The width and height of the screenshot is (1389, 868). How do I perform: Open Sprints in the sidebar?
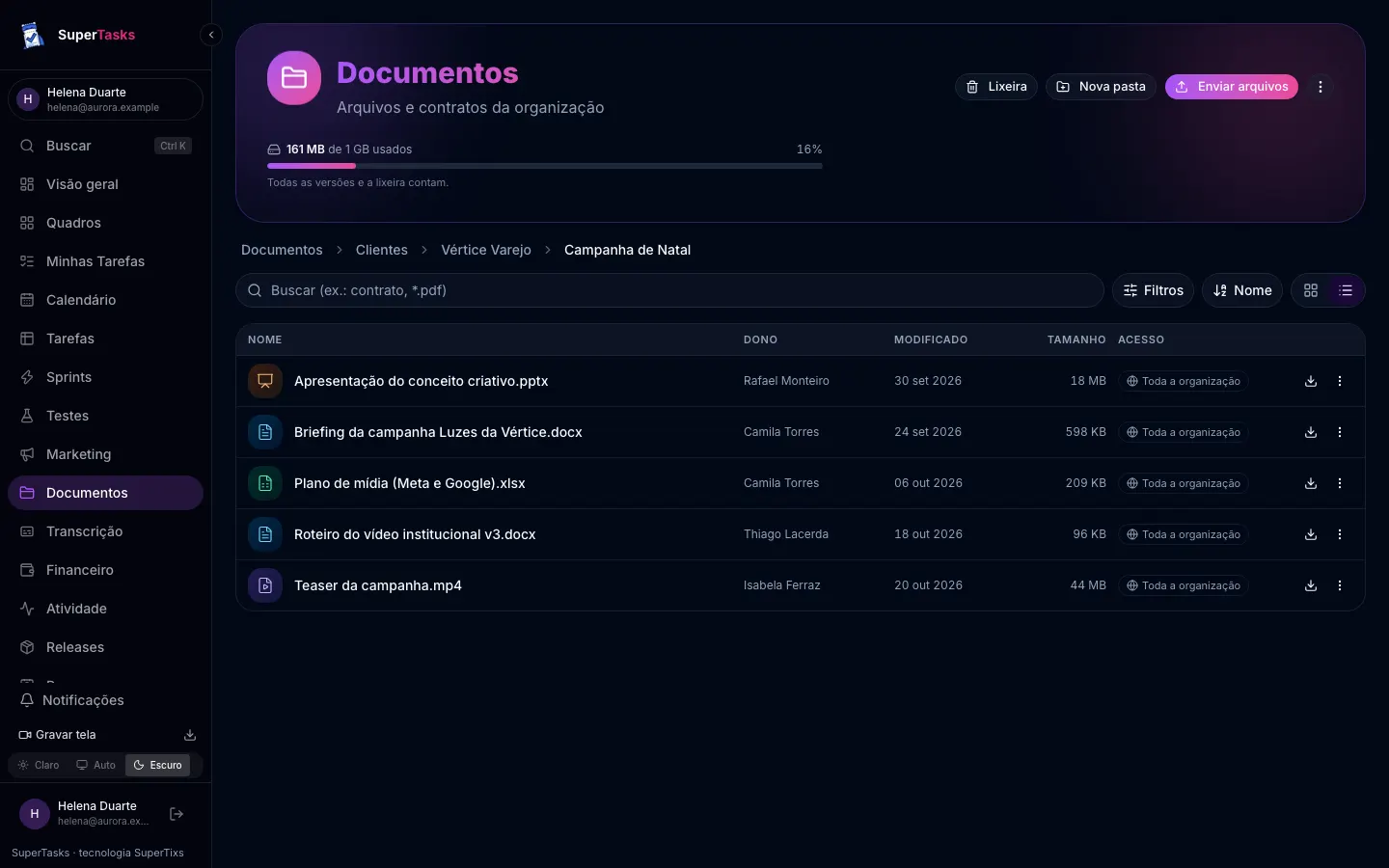(x=105, y=377)
